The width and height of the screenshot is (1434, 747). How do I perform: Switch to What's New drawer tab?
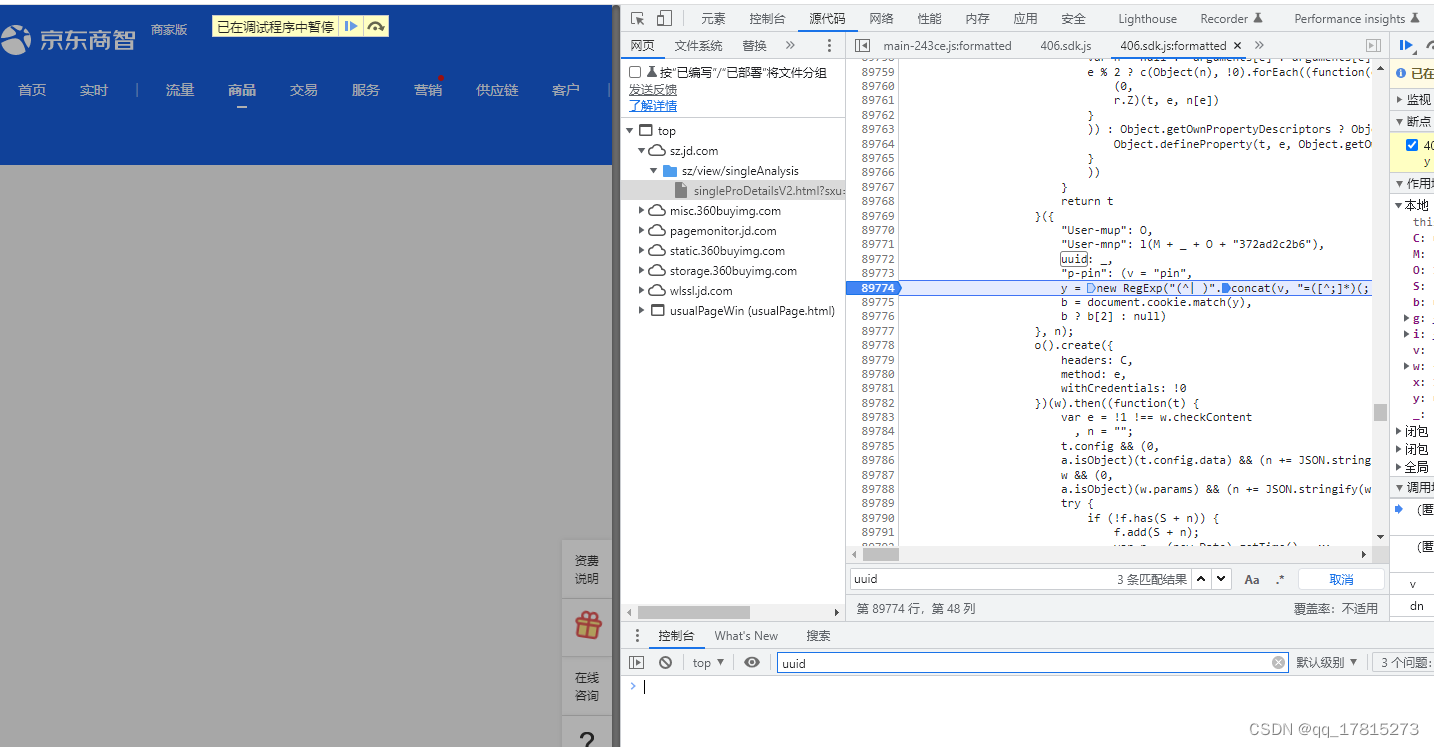point(746,636)
